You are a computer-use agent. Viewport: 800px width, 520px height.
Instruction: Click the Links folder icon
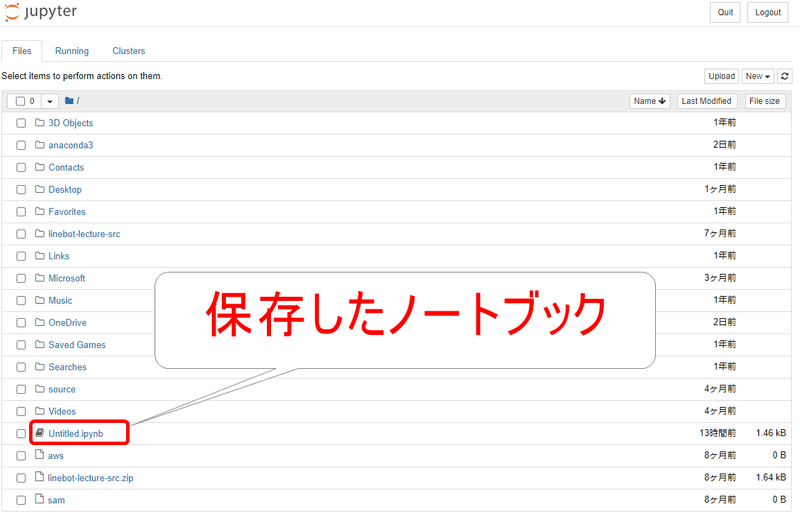click(x=40, y=256)
